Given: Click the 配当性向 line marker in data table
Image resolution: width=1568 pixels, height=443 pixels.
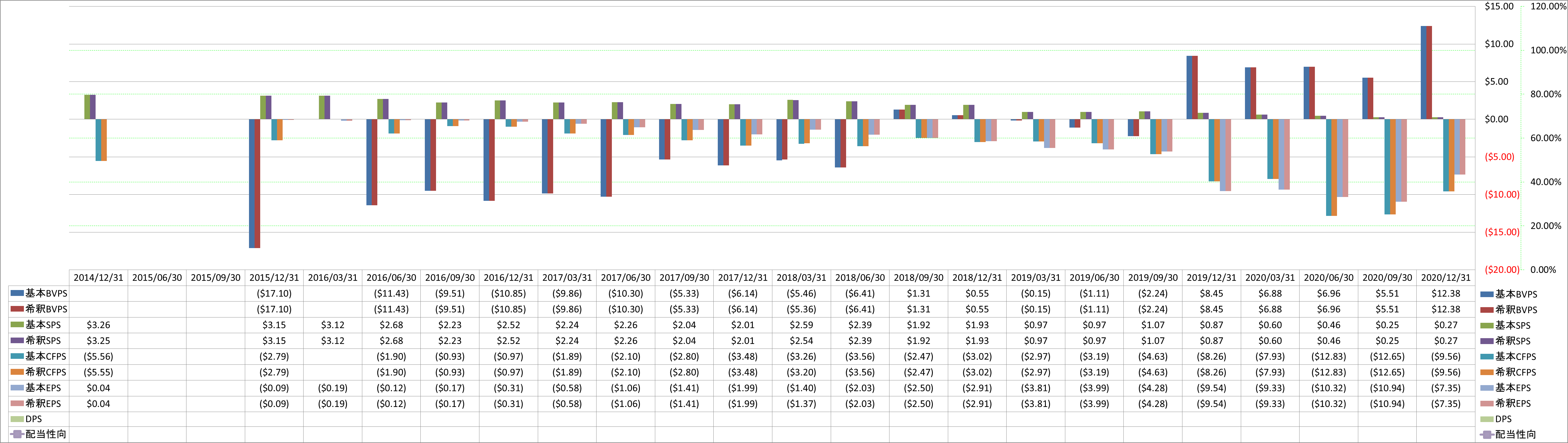Looking at the screenshot, I should [17, 434].
